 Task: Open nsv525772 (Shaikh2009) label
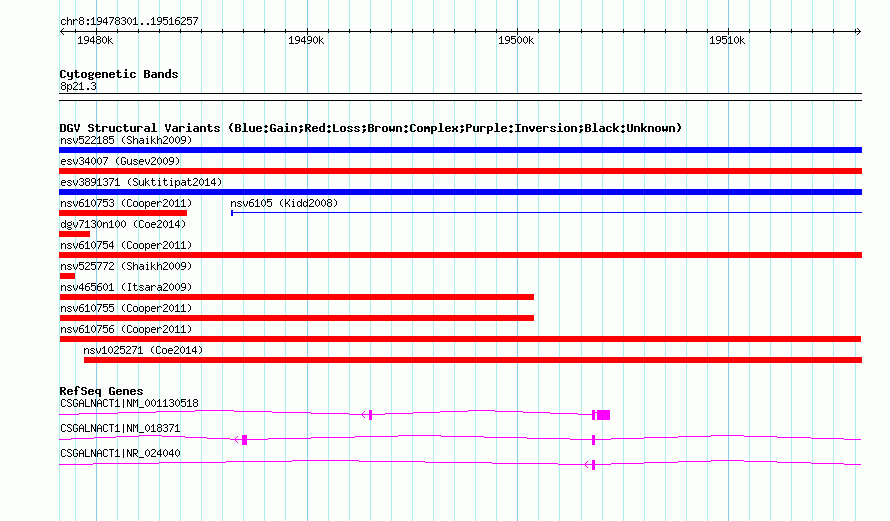[126, 266]
